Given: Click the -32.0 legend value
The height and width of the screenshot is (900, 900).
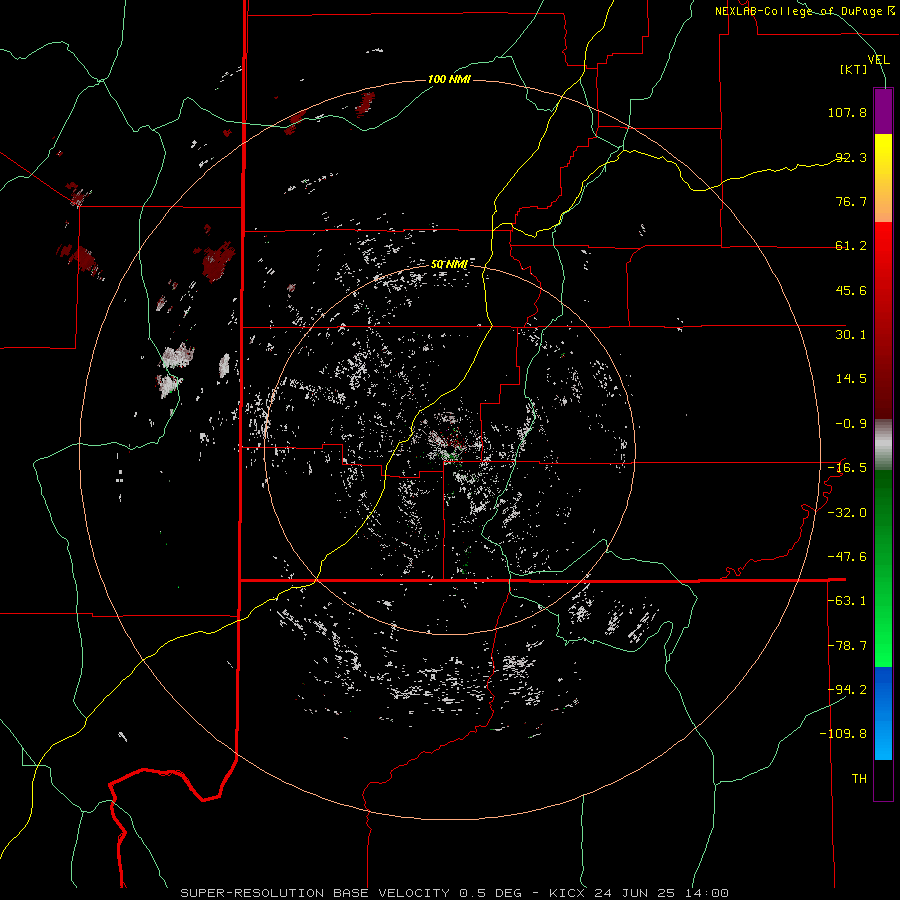Looking at the screenshot, I should pos(847,513).
